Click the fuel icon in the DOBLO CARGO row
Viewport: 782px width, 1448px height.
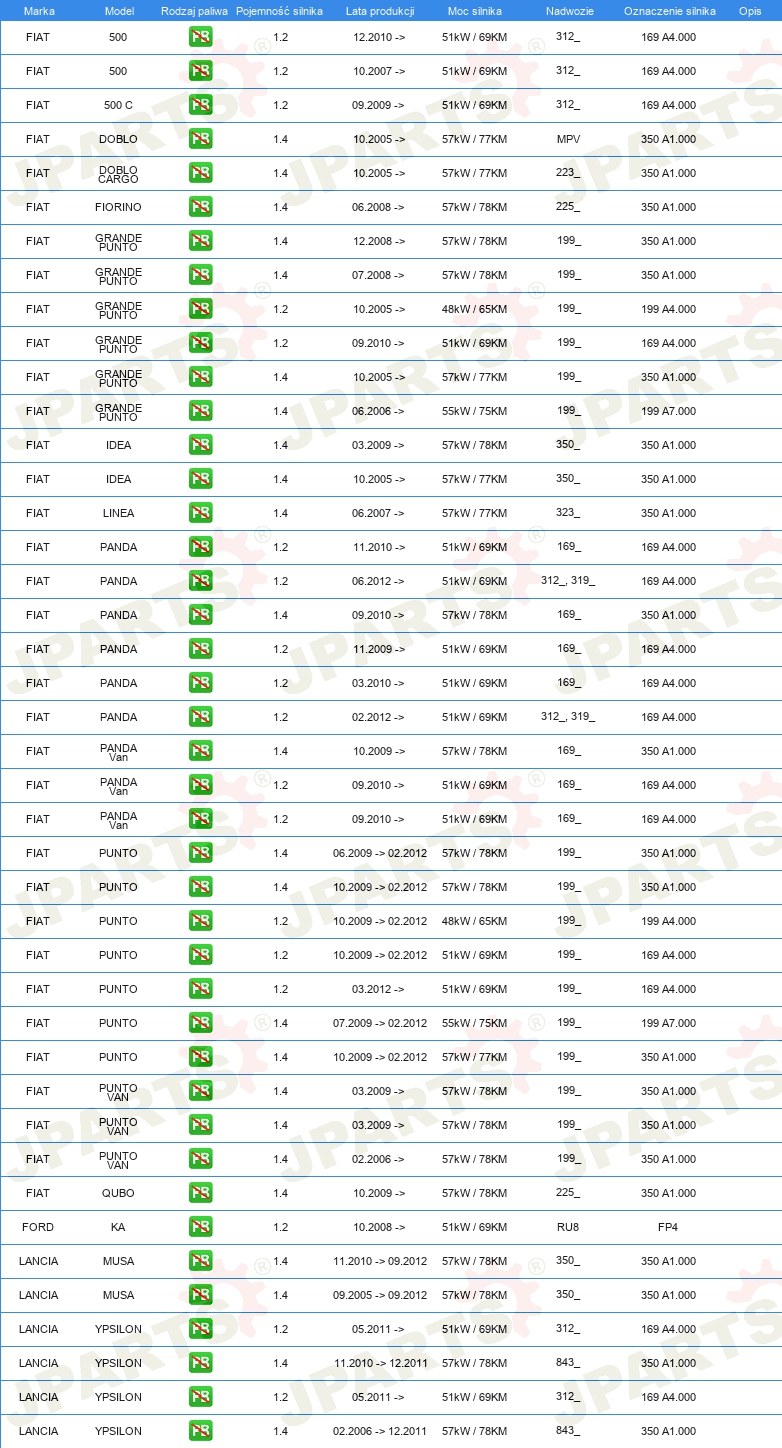[200, 173]
